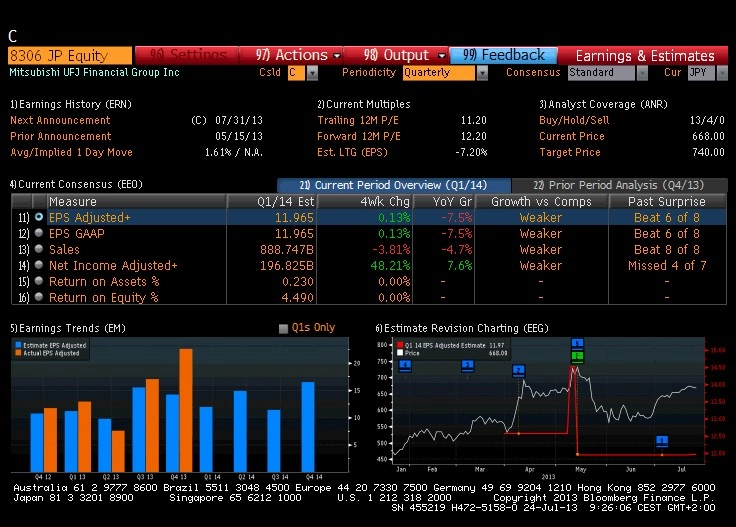Click the red Q1 14 EPS estimate legend icon
This screenshot has width=736, height=527.
(400, 345)
